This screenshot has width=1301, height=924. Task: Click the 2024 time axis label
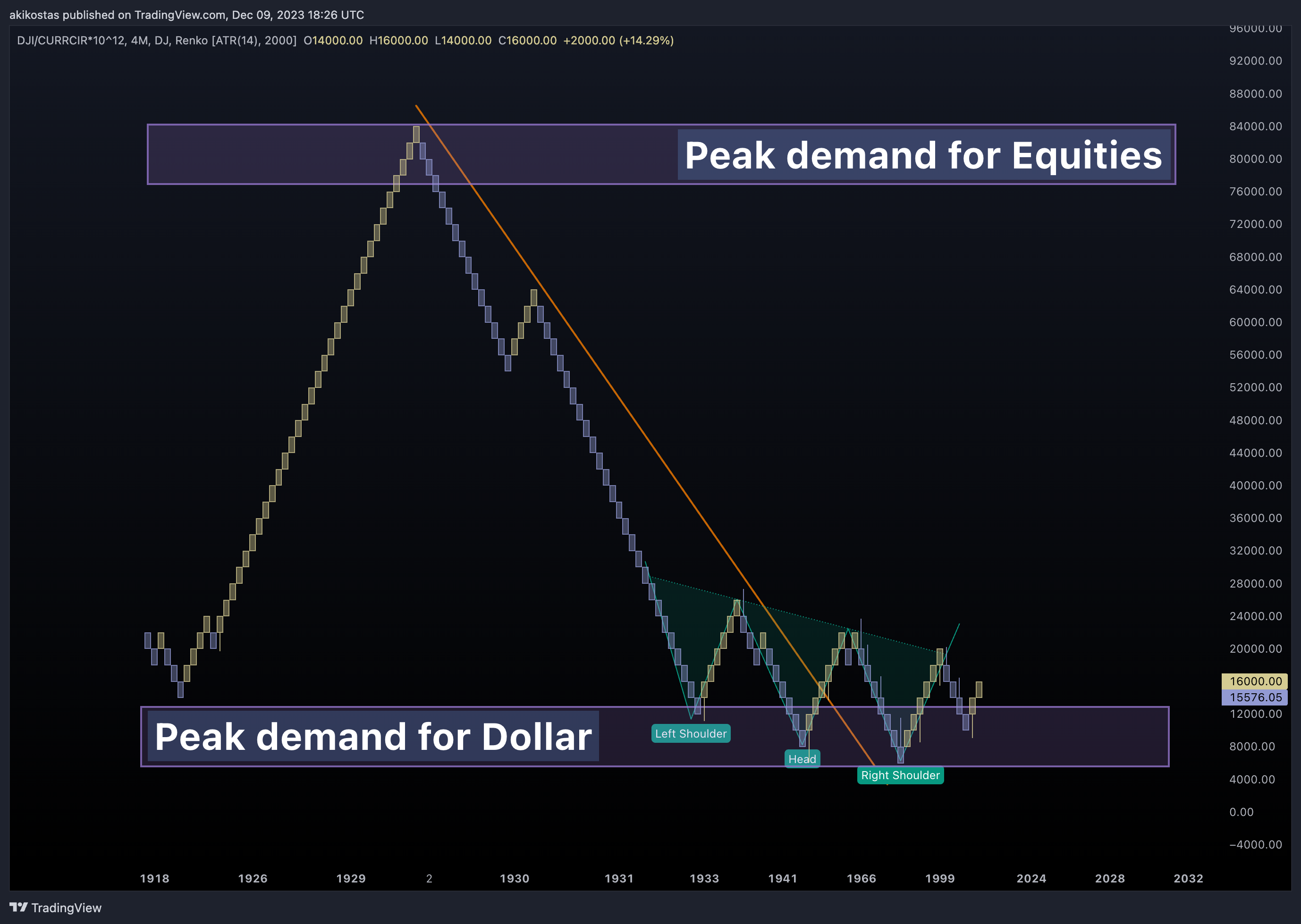pos(1032,879)
